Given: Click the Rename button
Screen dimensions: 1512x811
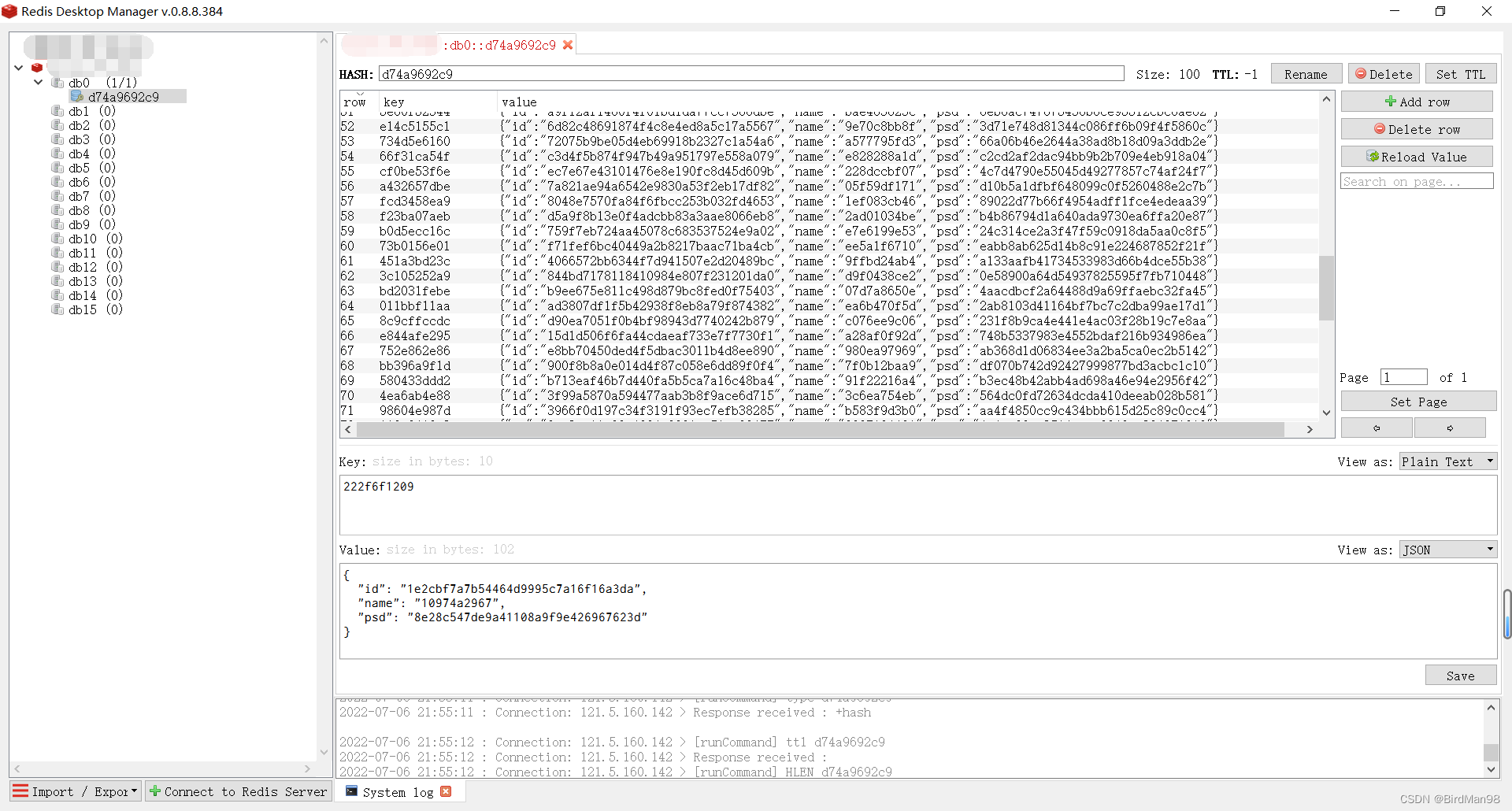Looking at the screenshot, I should [x=1306, y=73].
